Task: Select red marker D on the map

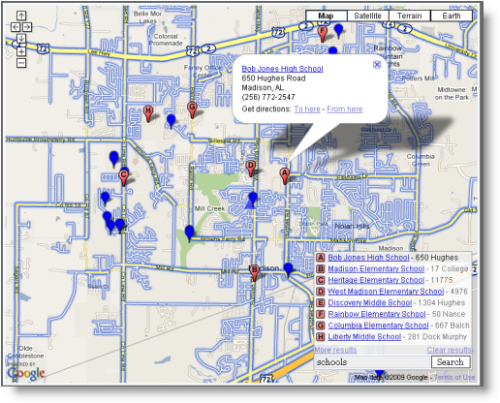Action: click(251, 168)
